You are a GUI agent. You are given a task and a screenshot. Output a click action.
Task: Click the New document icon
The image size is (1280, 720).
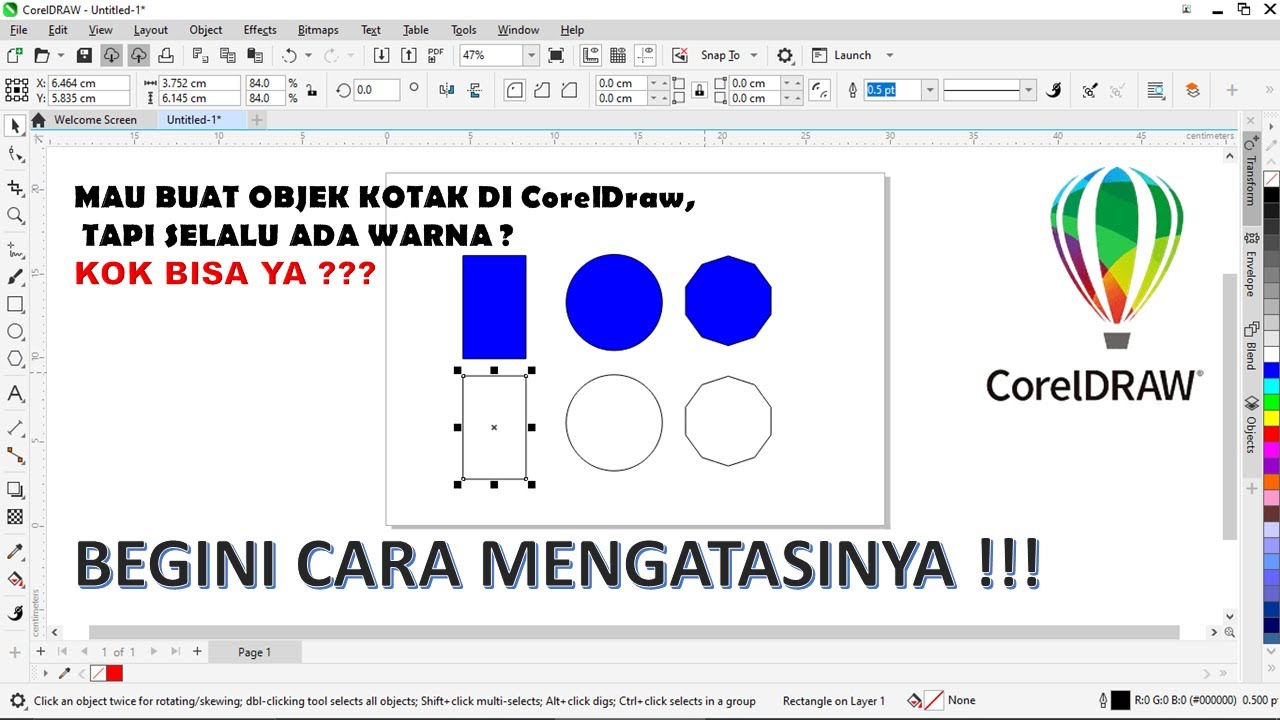point(14,55)
